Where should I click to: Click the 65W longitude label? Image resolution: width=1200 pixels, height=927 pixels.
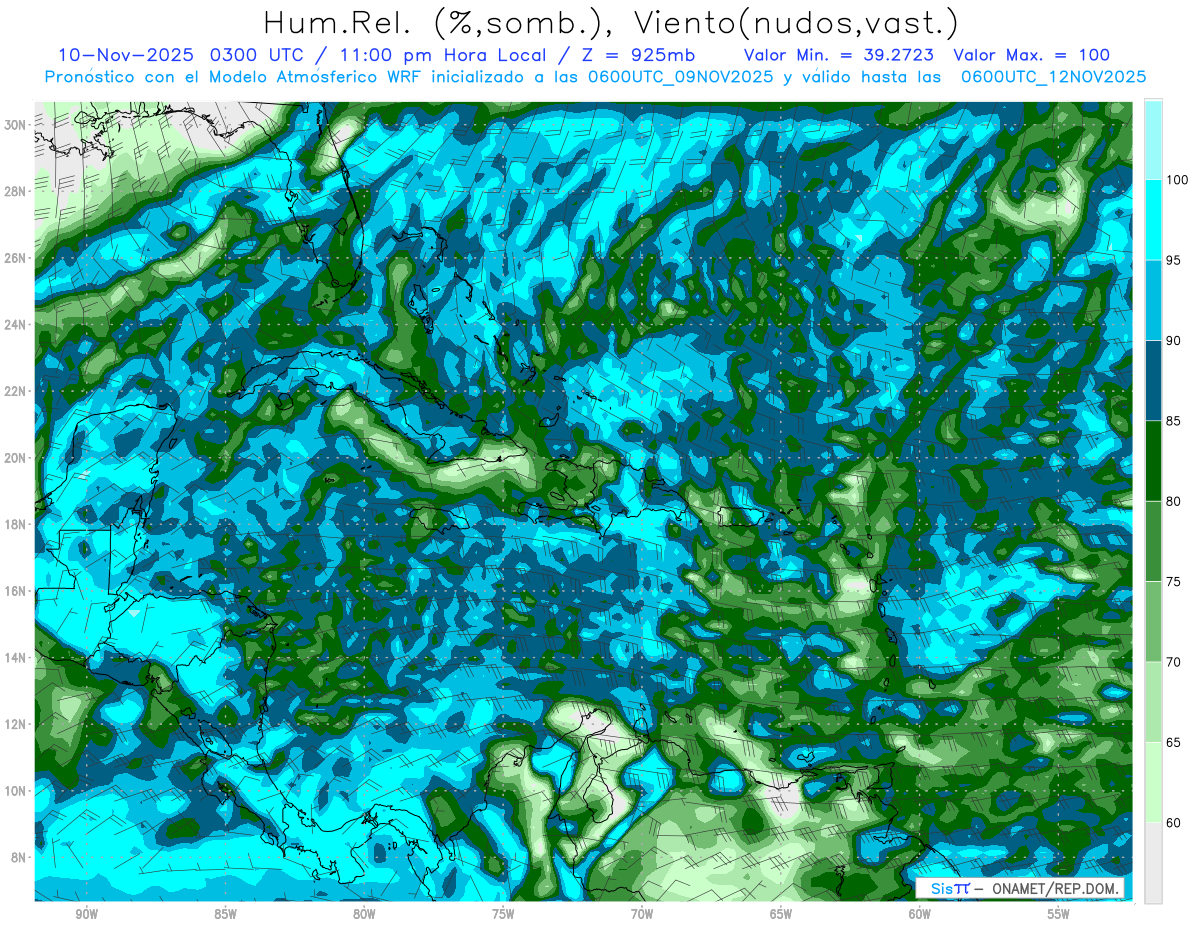[781, 914]
